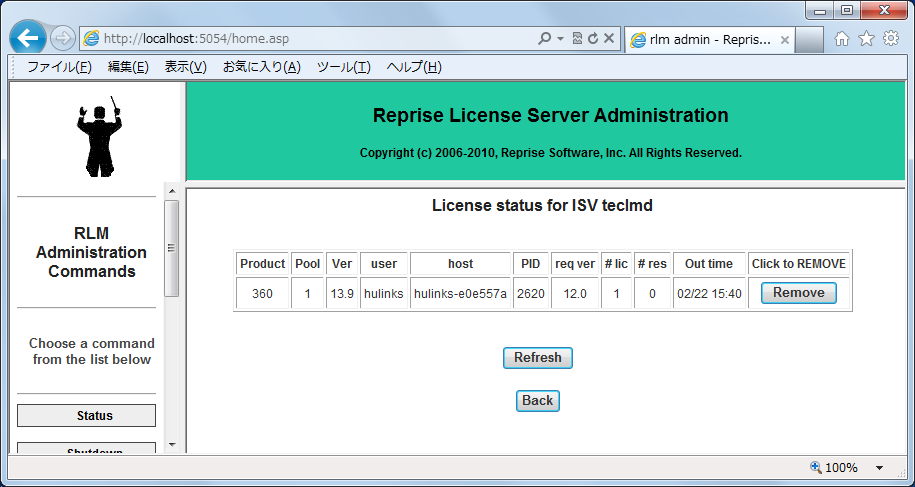915x487 pixels.
Task: Click the Out time column header
Action: [710, 264]
